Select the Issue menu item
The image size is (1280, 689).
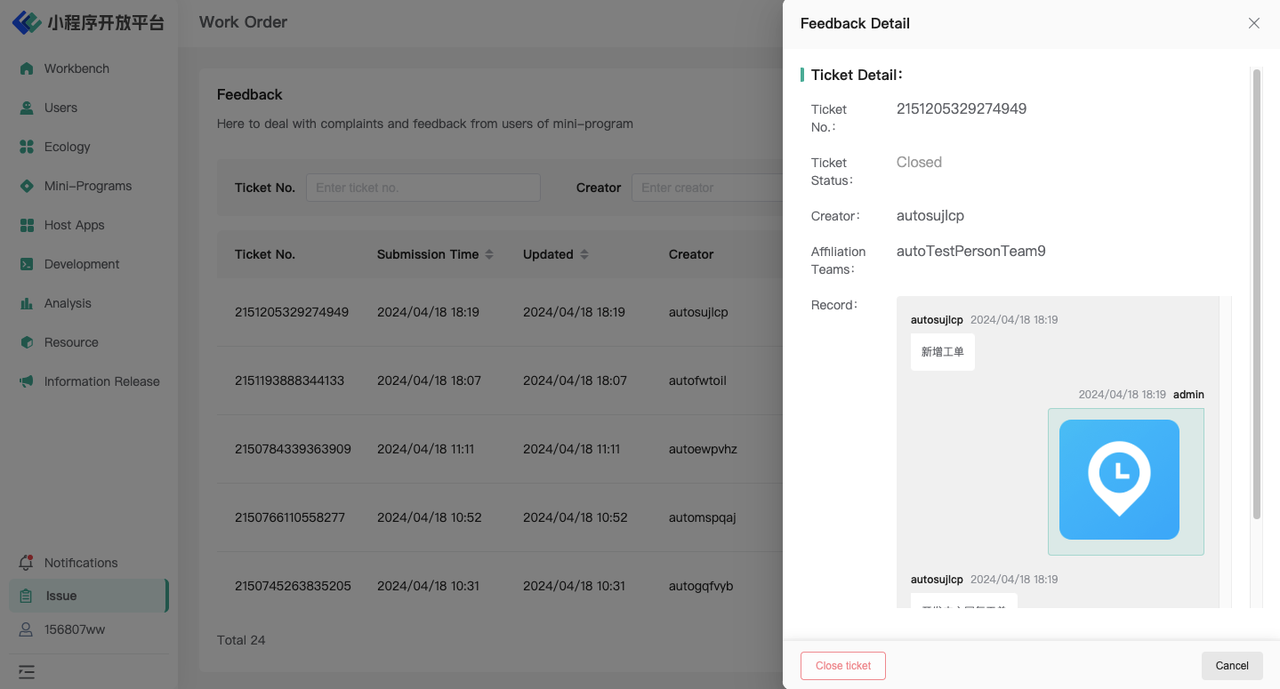89,596
